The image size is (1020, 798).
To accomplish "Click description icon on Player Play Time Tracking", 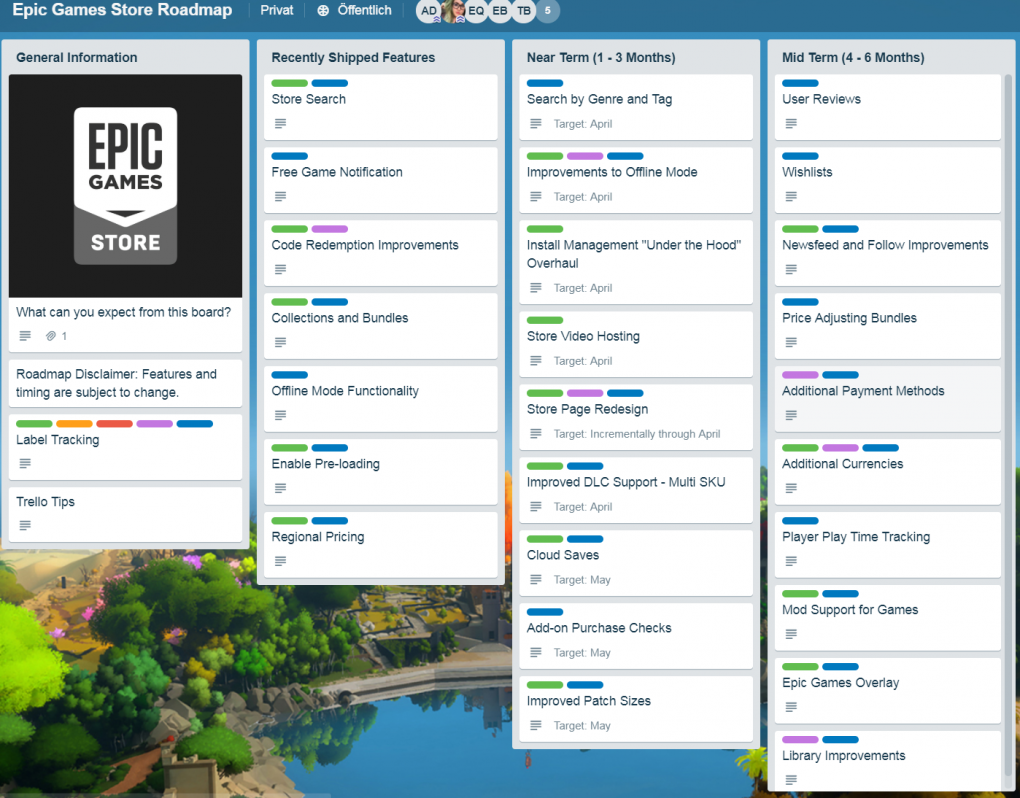I will [791, 560].
